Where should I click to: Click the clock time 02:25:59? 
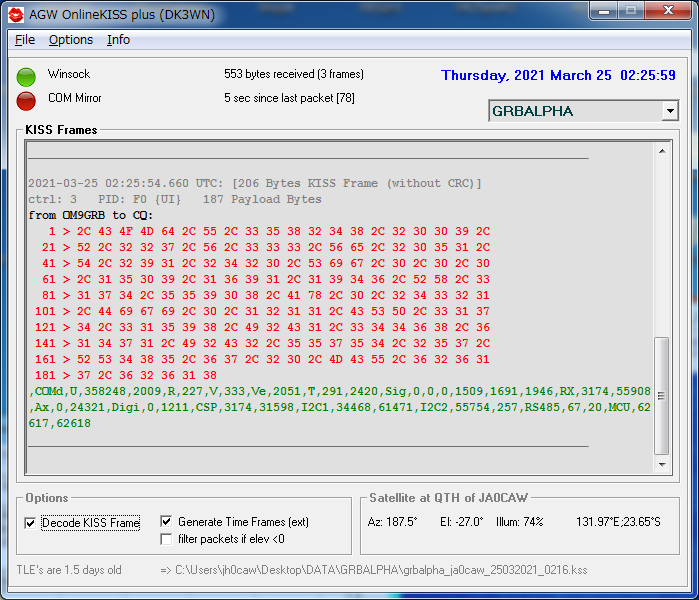click(648, 75)
